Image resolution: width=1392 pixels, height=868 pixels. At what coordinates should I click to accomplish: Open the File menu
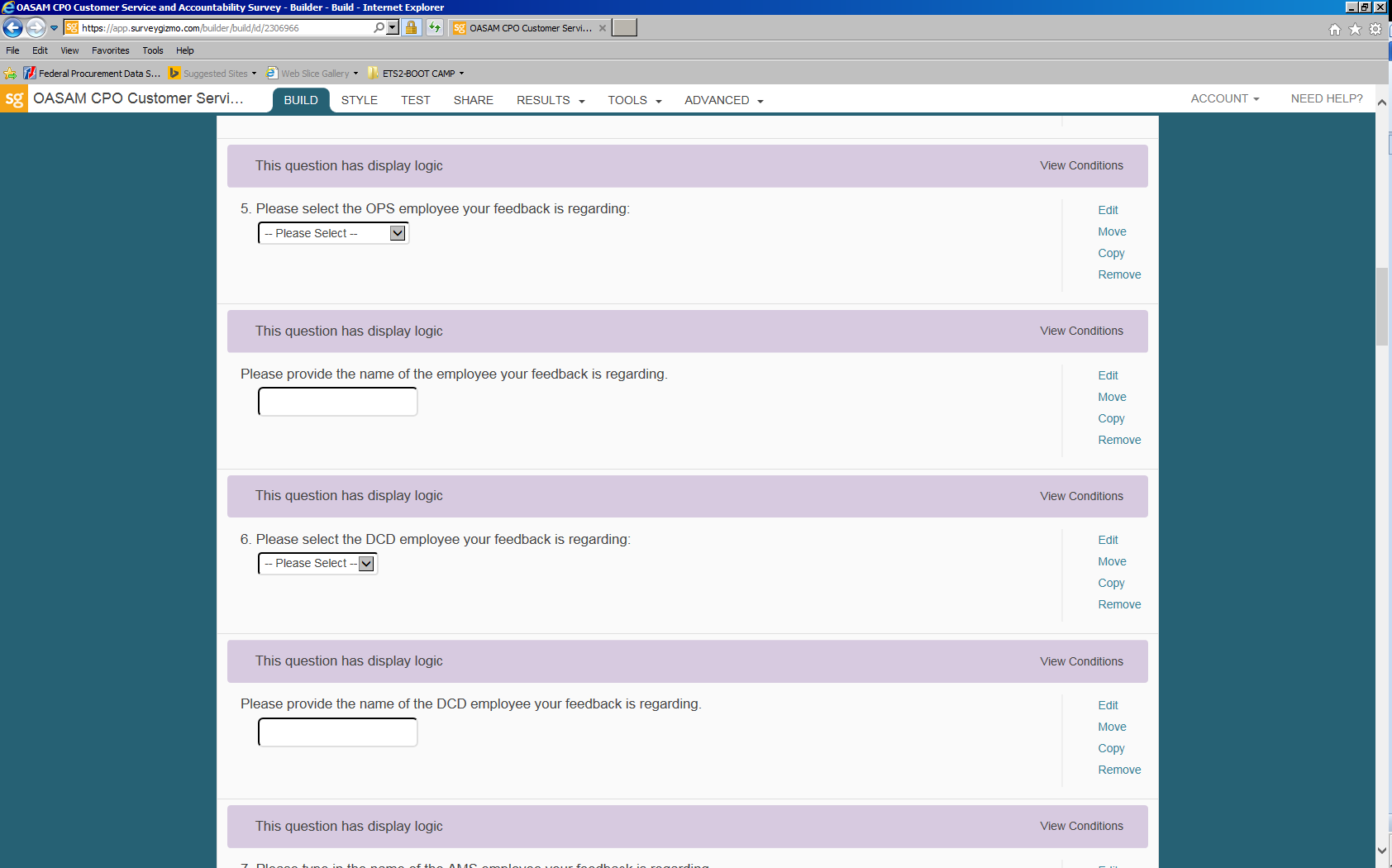pos(12,50)
